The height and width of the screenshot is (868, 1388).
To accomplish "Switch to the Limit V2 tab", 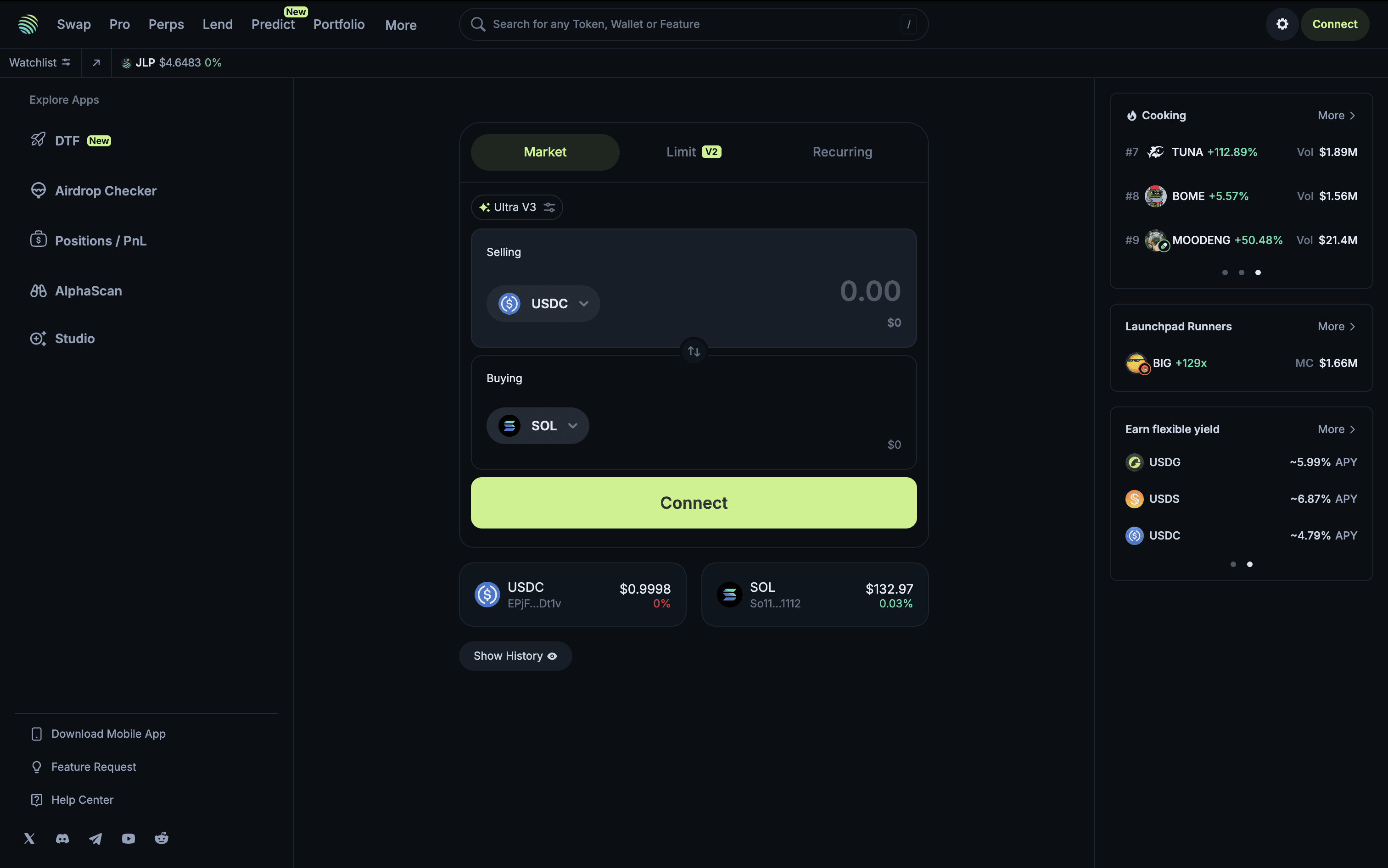I will (693, 151).
